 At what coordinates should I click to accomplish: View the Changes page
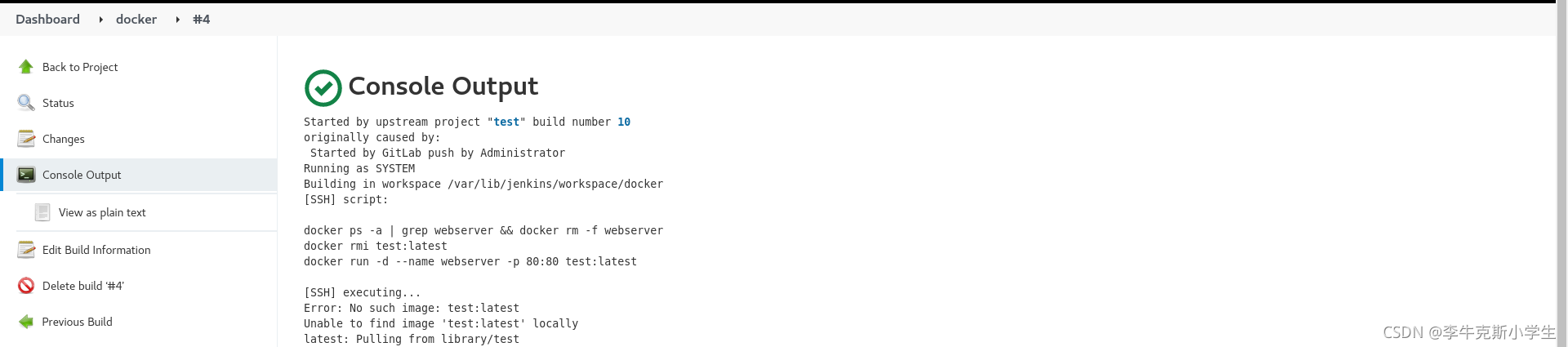coord(64,139)
